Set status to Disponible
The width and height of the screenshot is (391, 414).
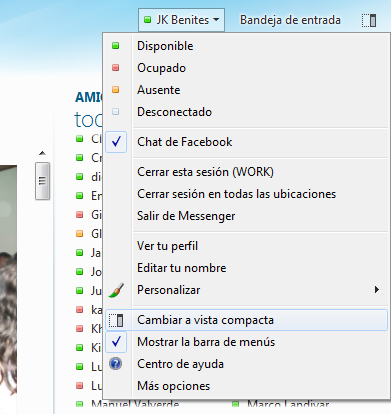coord(247,46)
